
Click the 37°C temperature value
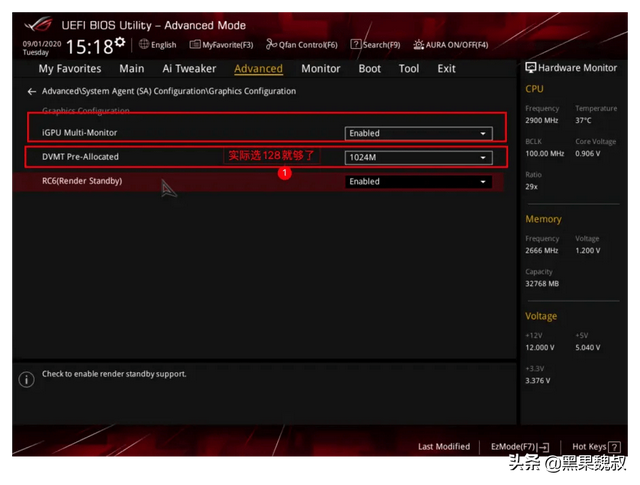(x=583, y=120)
